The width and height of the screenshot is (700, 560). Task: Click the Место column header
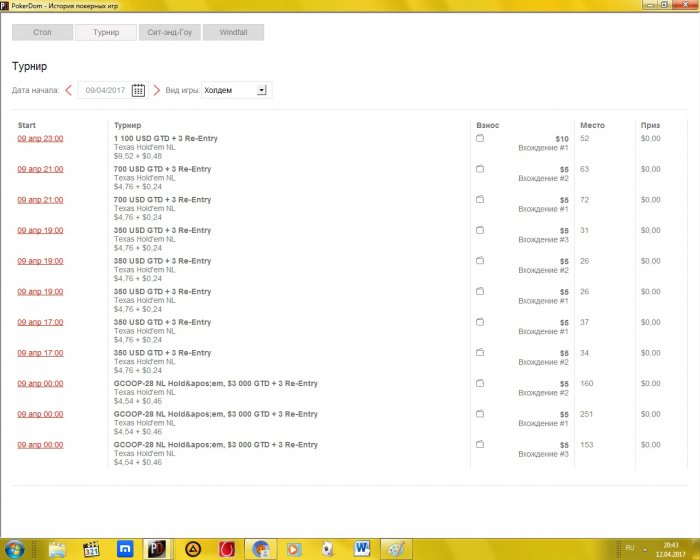[x=592, y=125]
